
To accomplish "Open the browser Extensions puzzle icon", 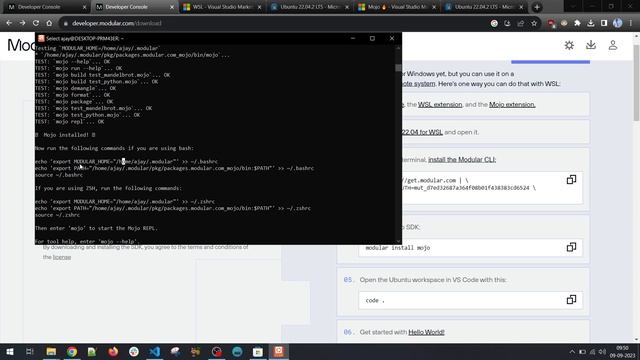I will (577, 23).
